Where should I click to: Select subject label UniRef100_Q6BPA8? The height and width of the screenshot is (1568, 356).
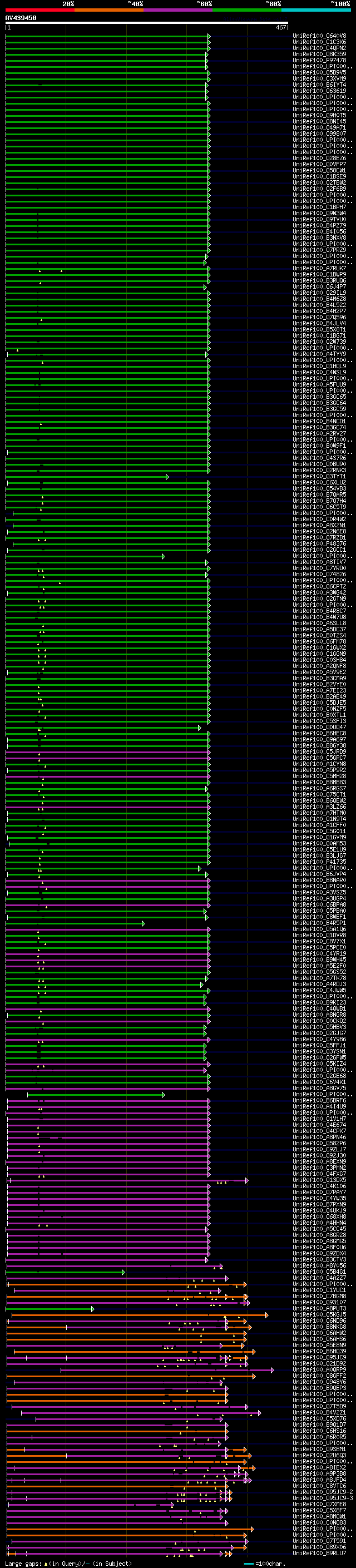point(319,904)
